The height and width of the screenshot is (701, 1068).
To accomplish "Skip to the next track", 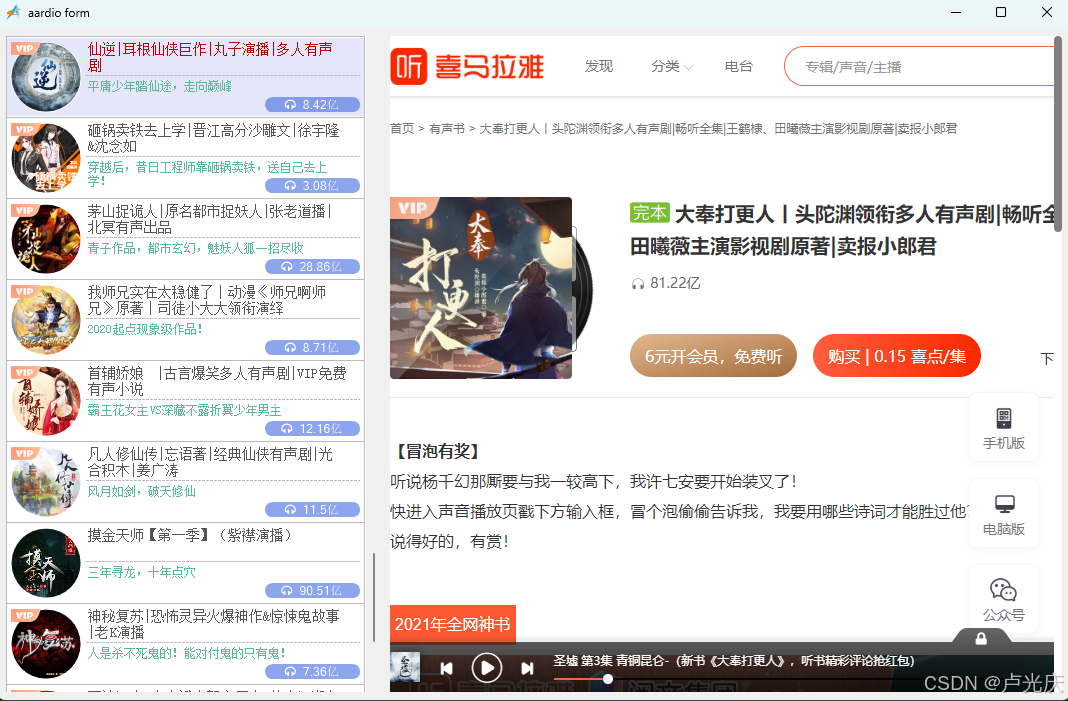I will (527, 668).
